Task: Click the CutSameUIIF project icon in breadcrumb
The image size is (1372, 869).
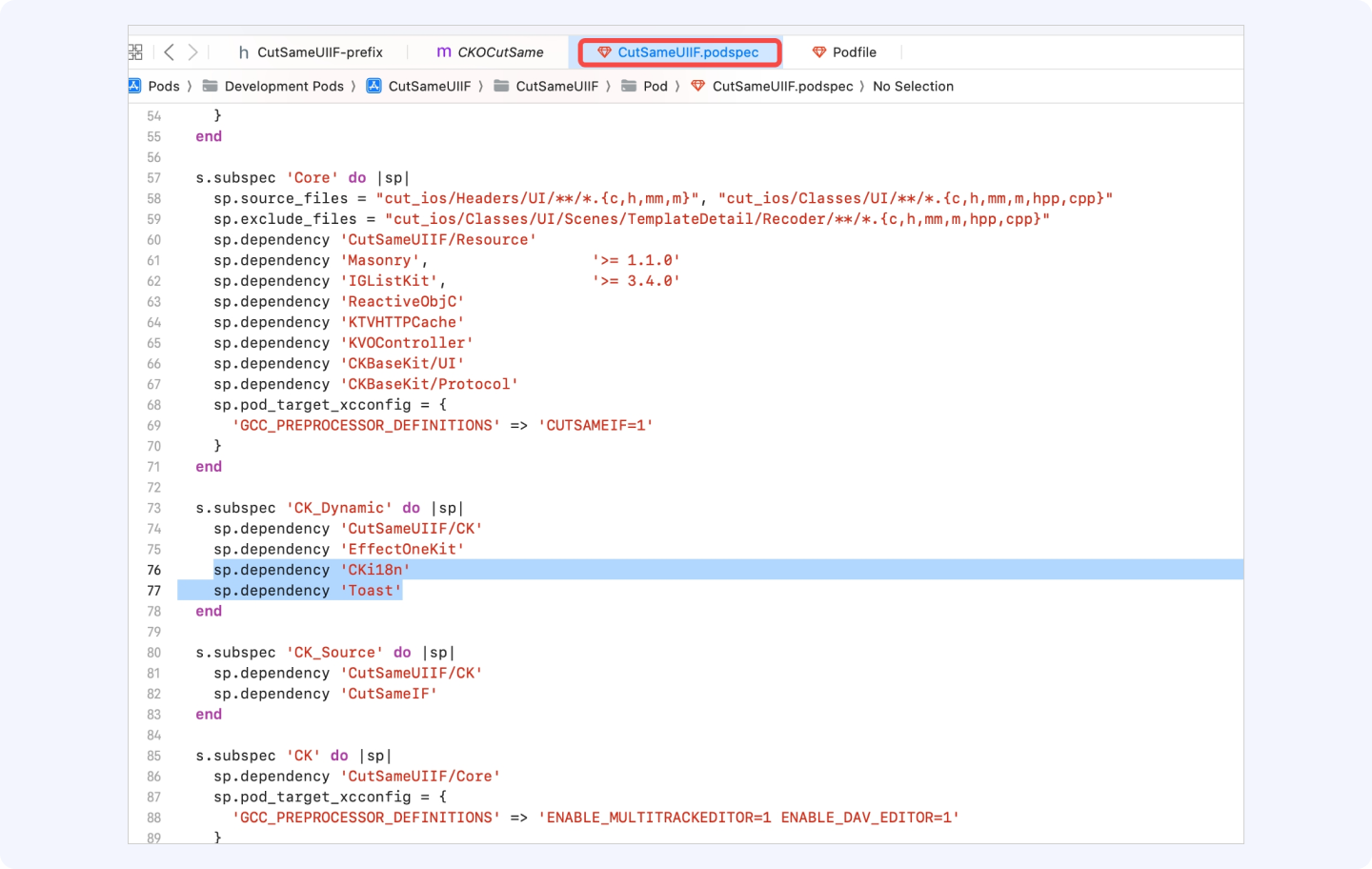Action: tap(374, 86)
